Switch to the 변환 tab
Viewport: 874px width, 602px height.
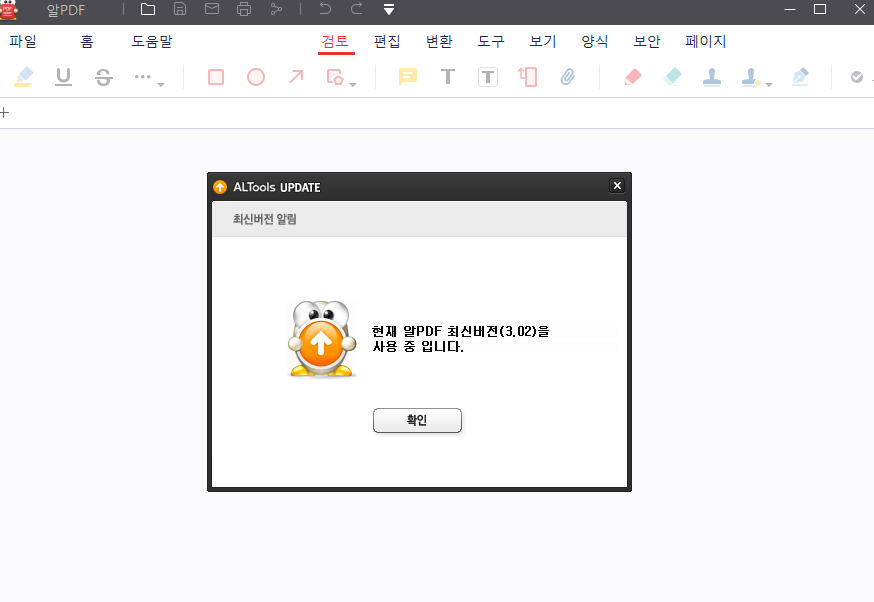point(439,41)
